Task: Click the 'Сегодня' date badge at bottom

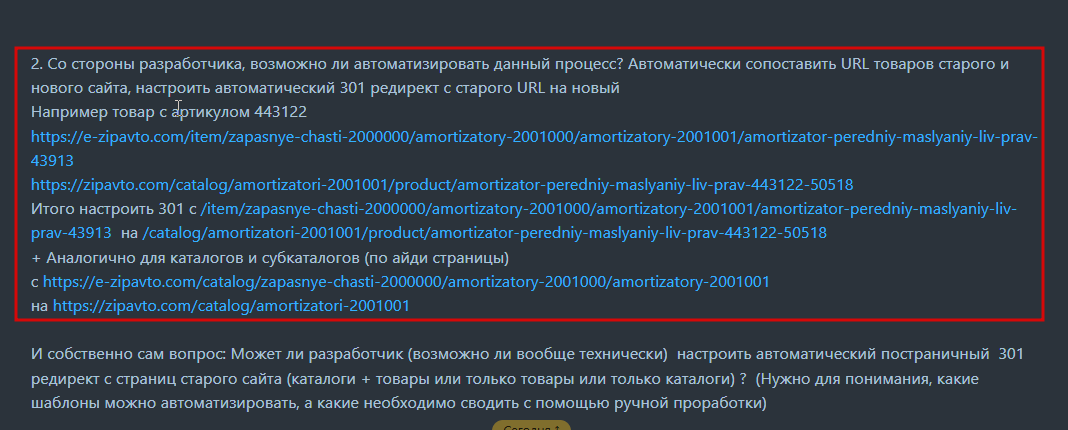Action: 531,426
